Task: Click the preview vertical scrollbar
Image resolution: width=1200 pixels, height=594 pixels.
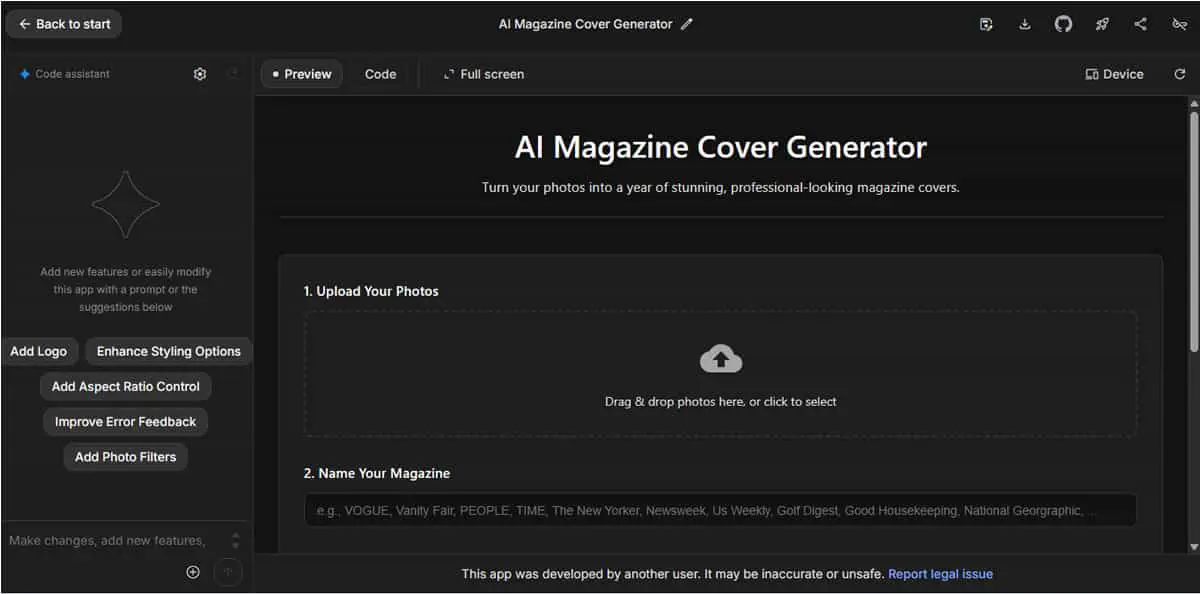Action: pyautogui.click(x=1194, y=230)
